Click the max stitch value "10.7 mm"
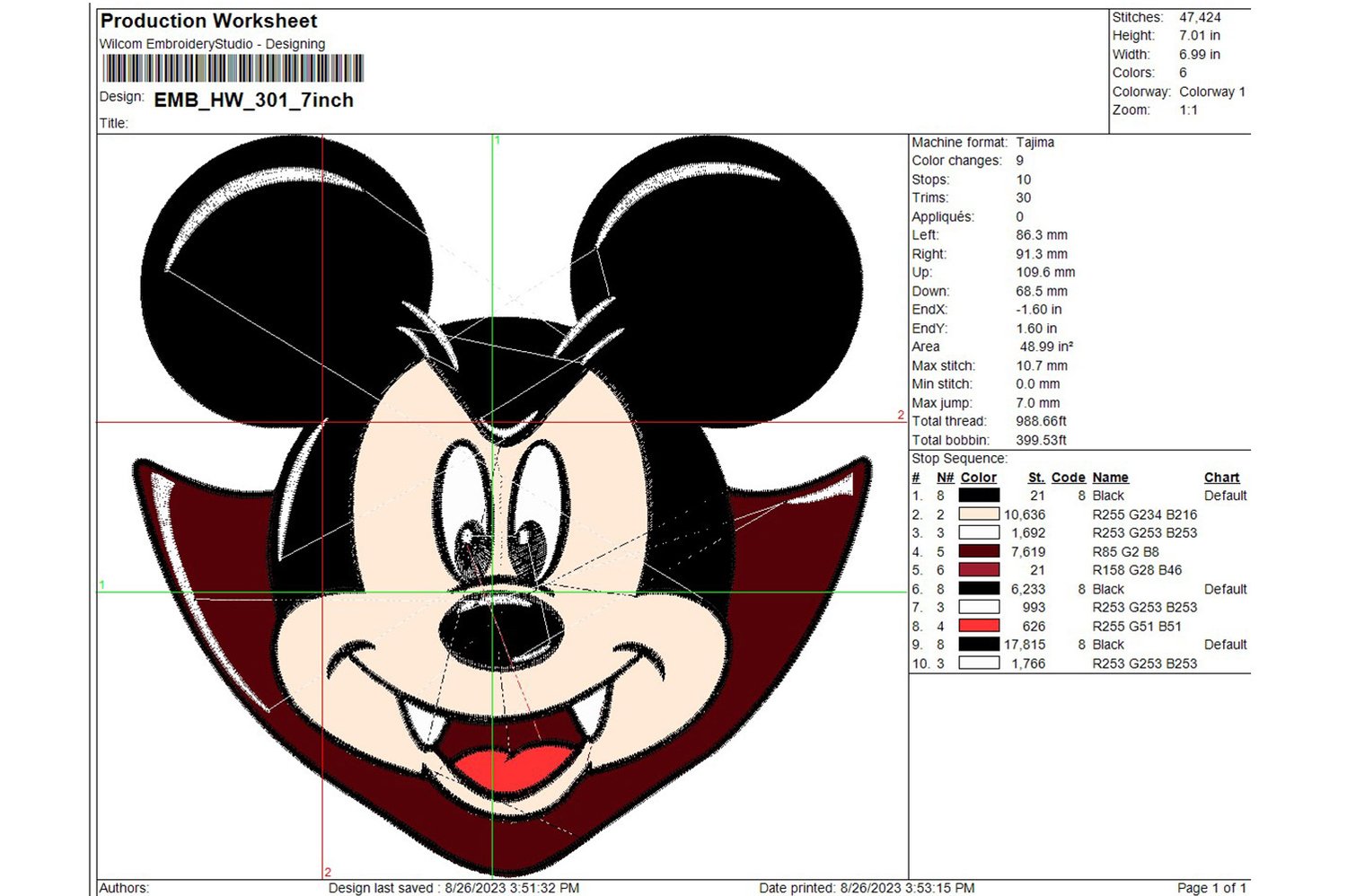Viewport: 1347px width, 896px height. point(1042,366)
